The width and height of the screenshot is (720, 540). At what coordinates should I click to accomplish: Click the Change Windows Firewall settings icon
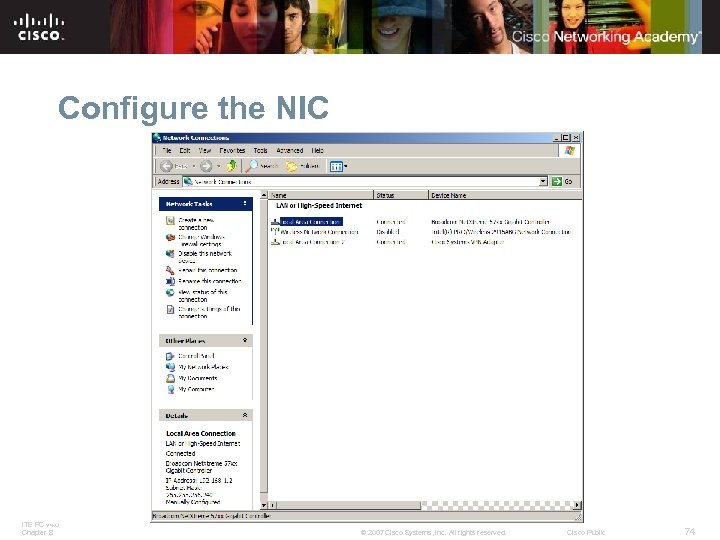point(170,237)
